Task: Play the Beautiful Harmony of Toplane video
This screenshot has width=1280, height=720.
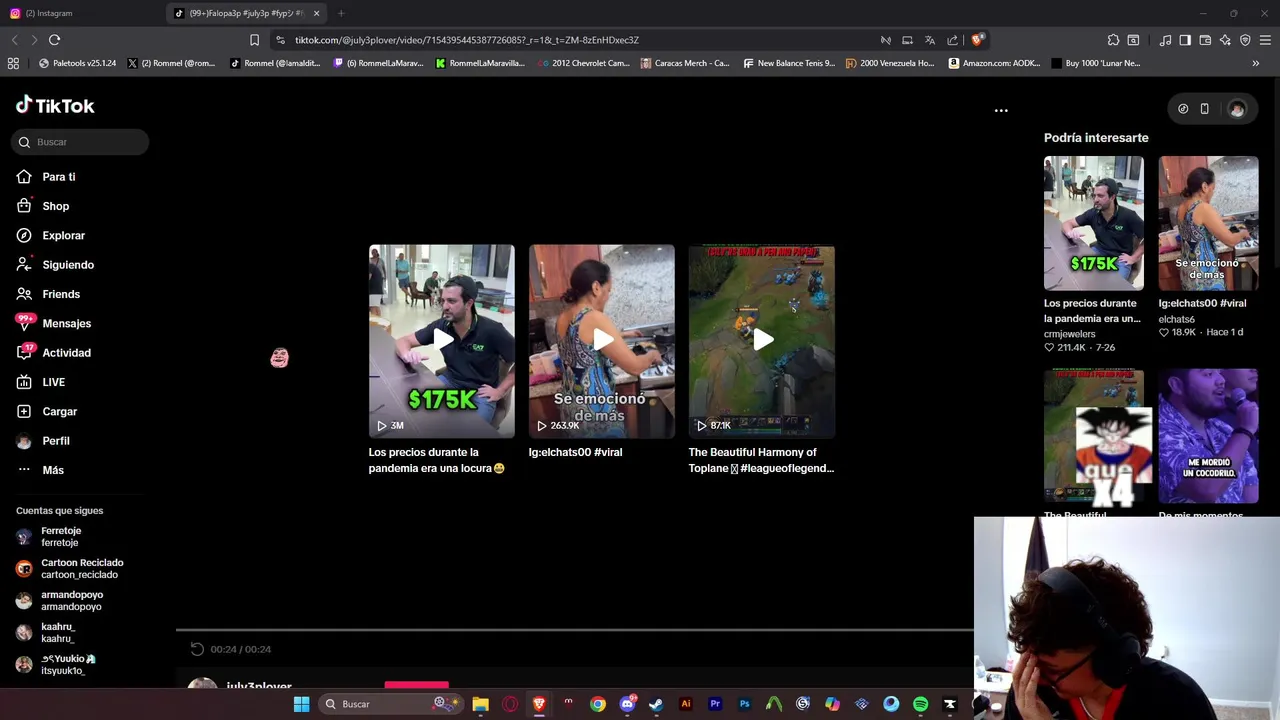Action: (x=762, y=341)
